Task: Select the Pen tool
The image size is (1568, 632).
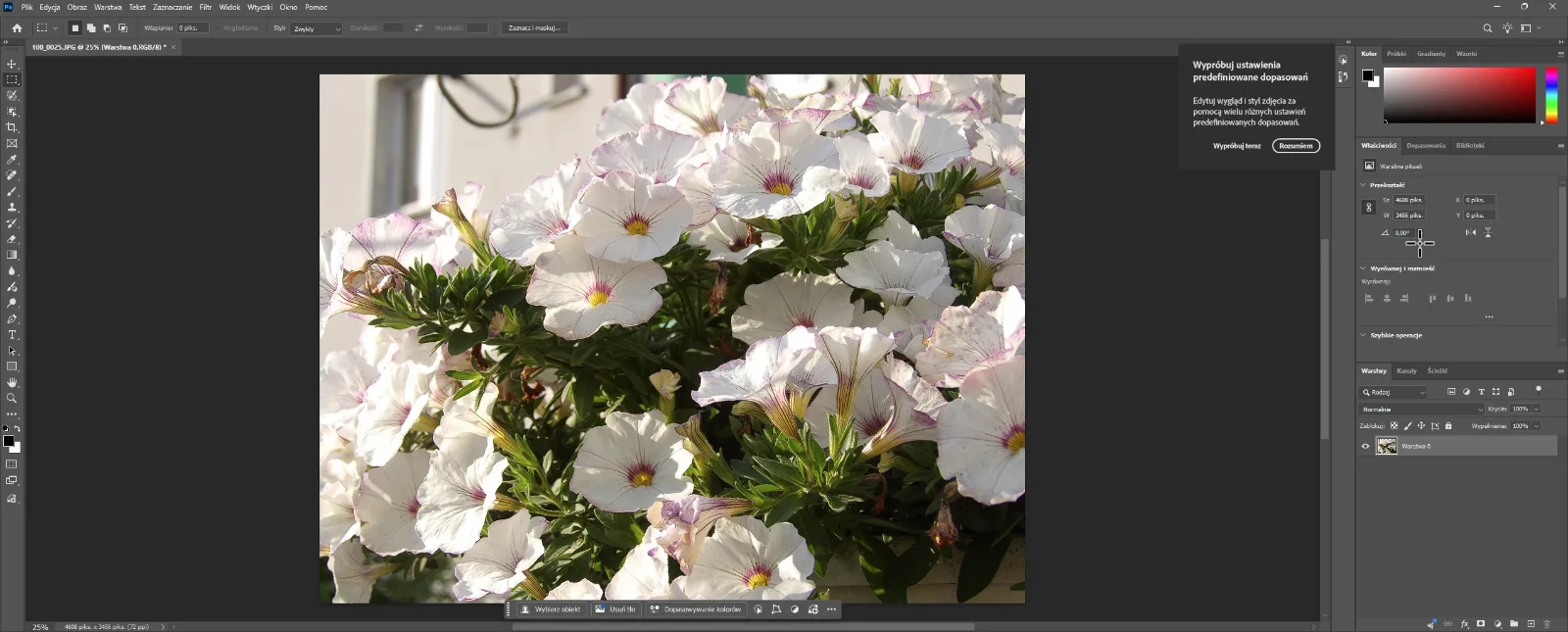Action: pyautogui.click(x=12, y=319)
